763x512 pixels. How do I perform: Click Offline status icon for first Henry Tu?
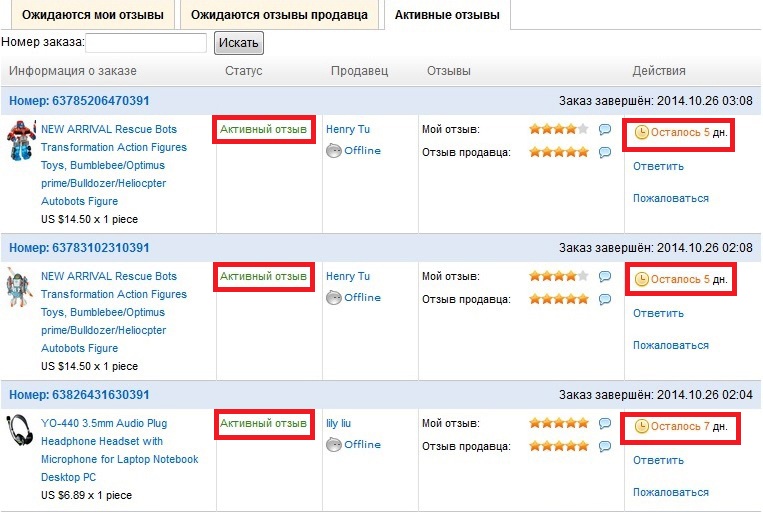[334, 151]
